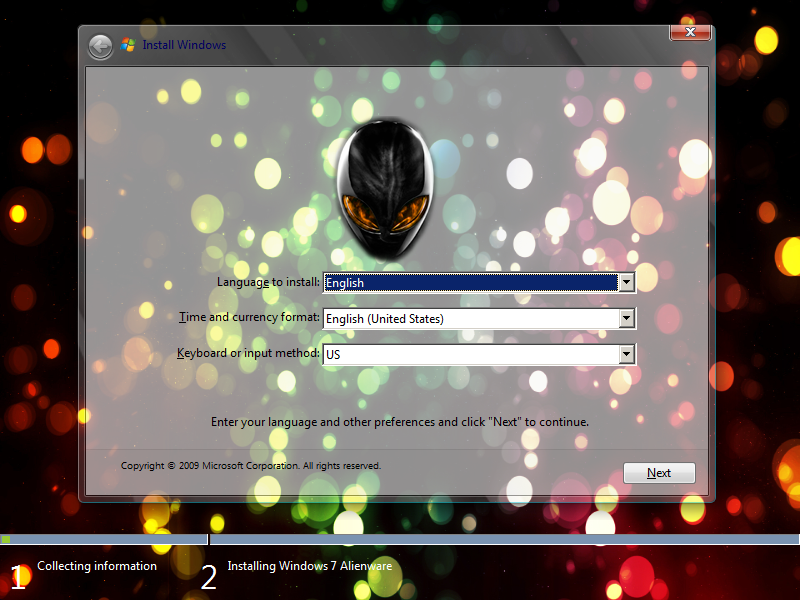This screenshot has width=800, height=600.
Task: Expand the Time and currency format dropdown arrow
Action: [x=626, y=318]
